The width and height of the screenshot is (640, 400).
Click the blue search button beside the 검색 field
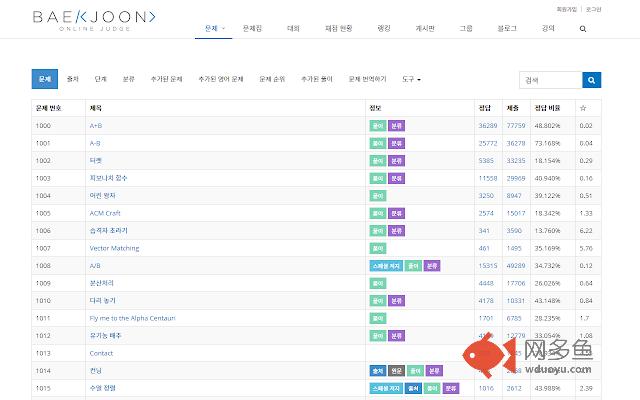coord(591,80)
